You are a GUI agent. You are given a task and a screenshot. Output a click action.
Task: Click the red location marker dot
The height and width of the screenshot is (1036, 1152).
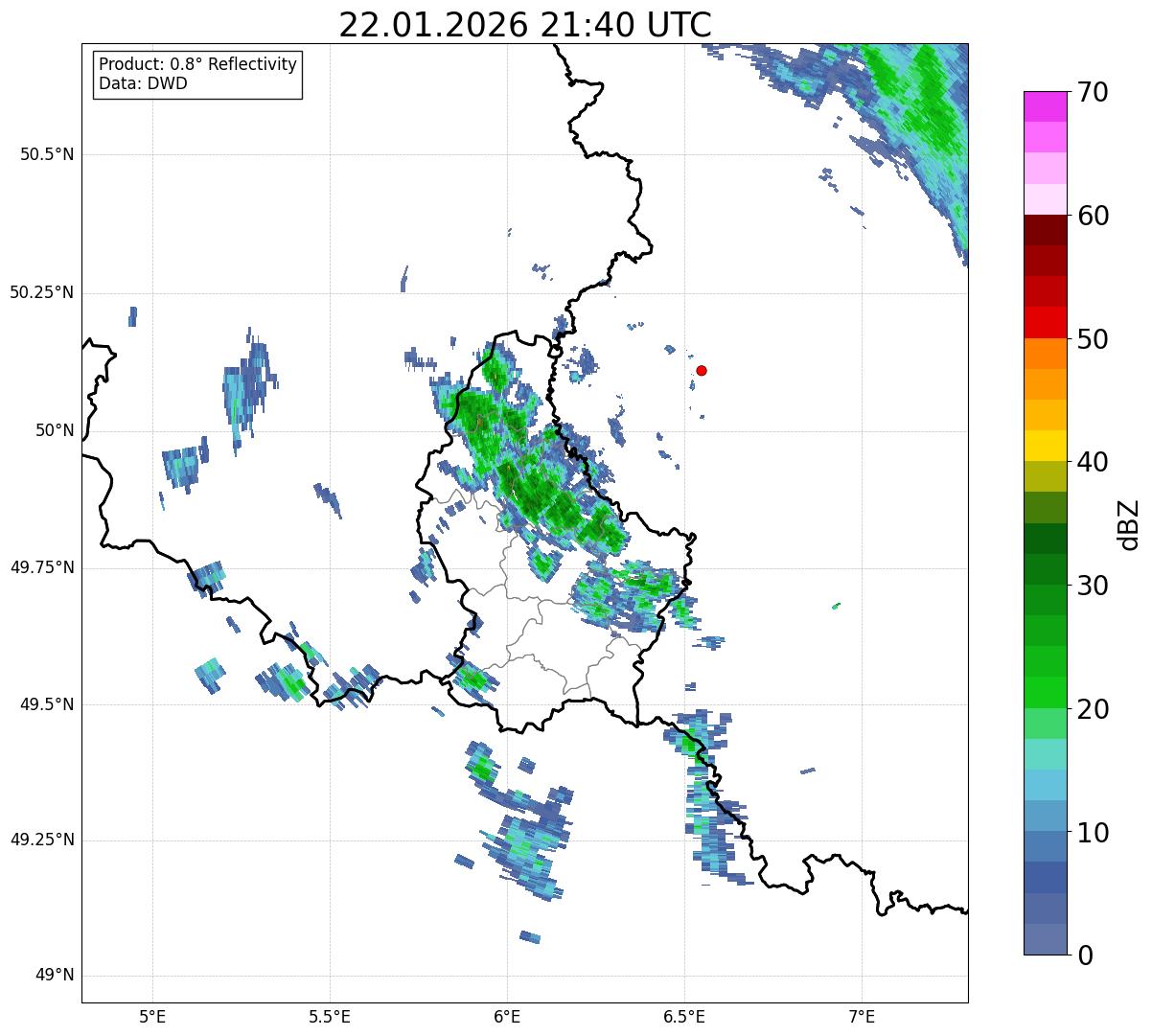(702, 370)
